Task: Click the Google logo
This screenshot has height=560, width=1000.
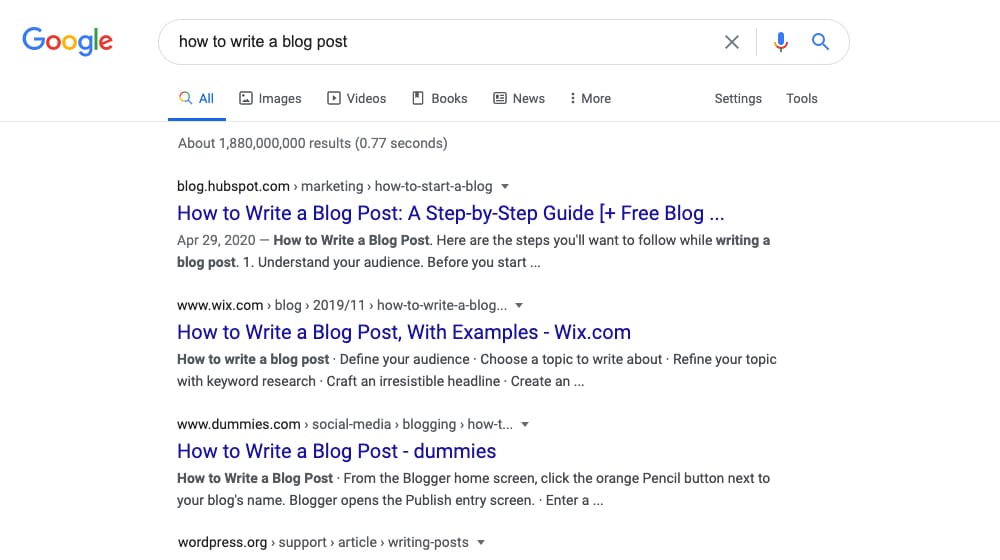Action: 68,41
